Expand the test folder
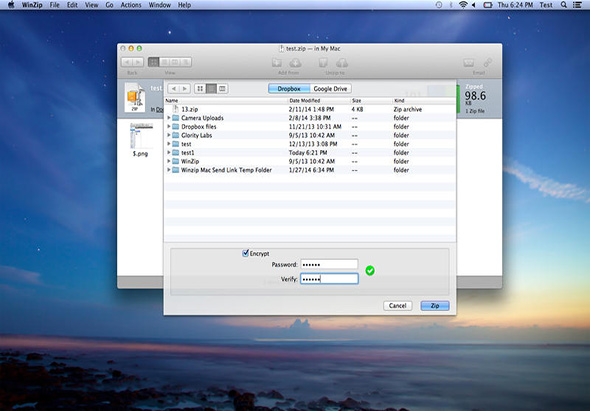The width and height of the screenshot is (590, 411). tap(169, 144)
